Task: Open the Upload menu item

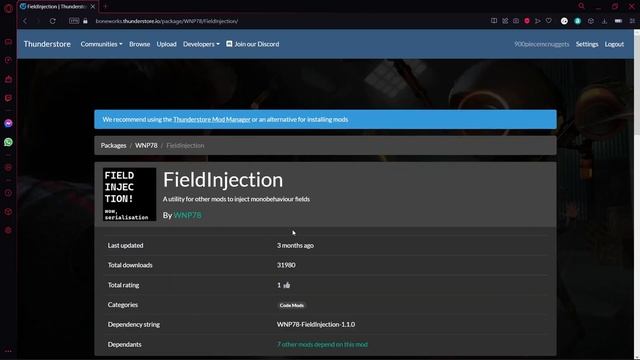Action: (167, 44)
